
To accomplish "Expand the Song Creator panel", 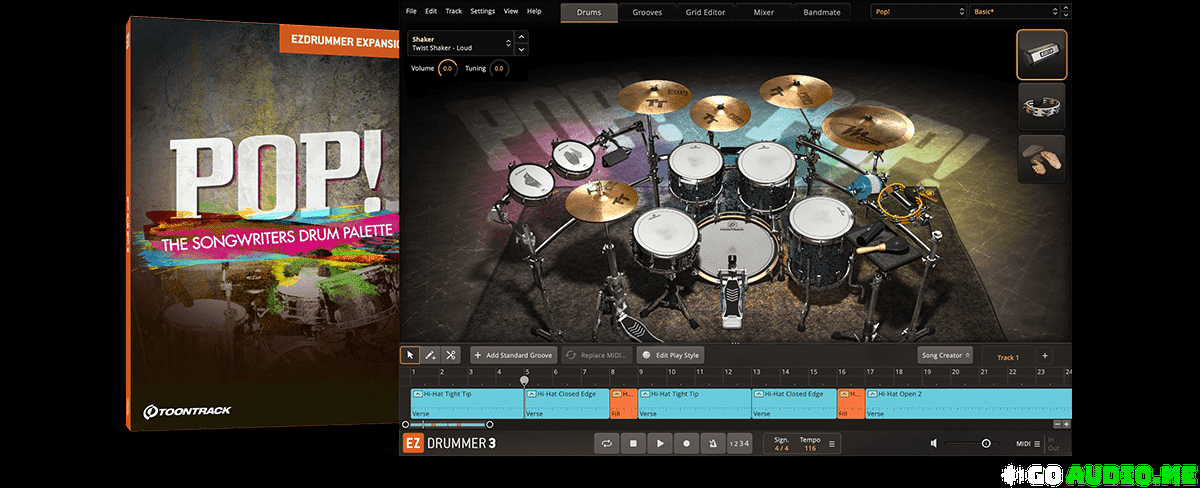I will pos(945,355).
